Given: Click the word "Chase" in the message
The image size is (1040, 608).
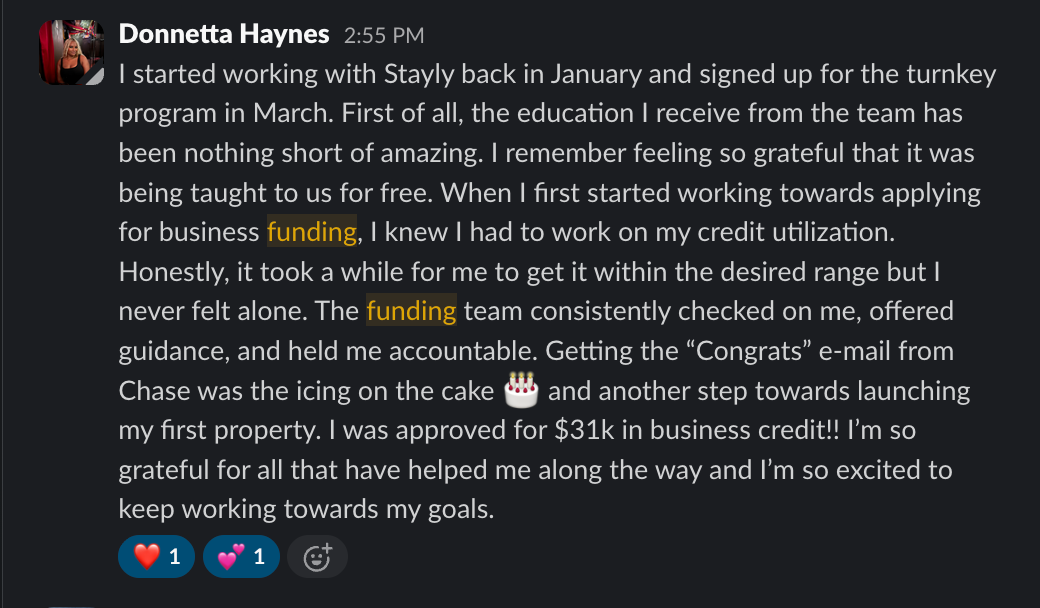Looking at the screenshot, I should pos(154,391).
